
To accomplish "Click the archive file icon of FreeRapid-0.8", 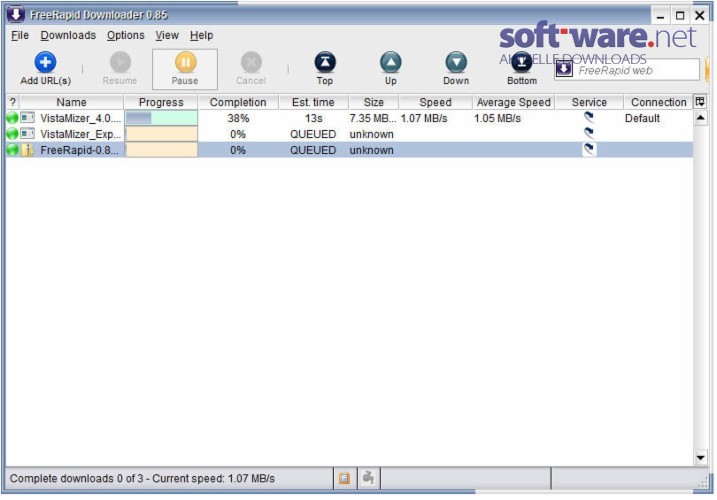I will [27, 150].
